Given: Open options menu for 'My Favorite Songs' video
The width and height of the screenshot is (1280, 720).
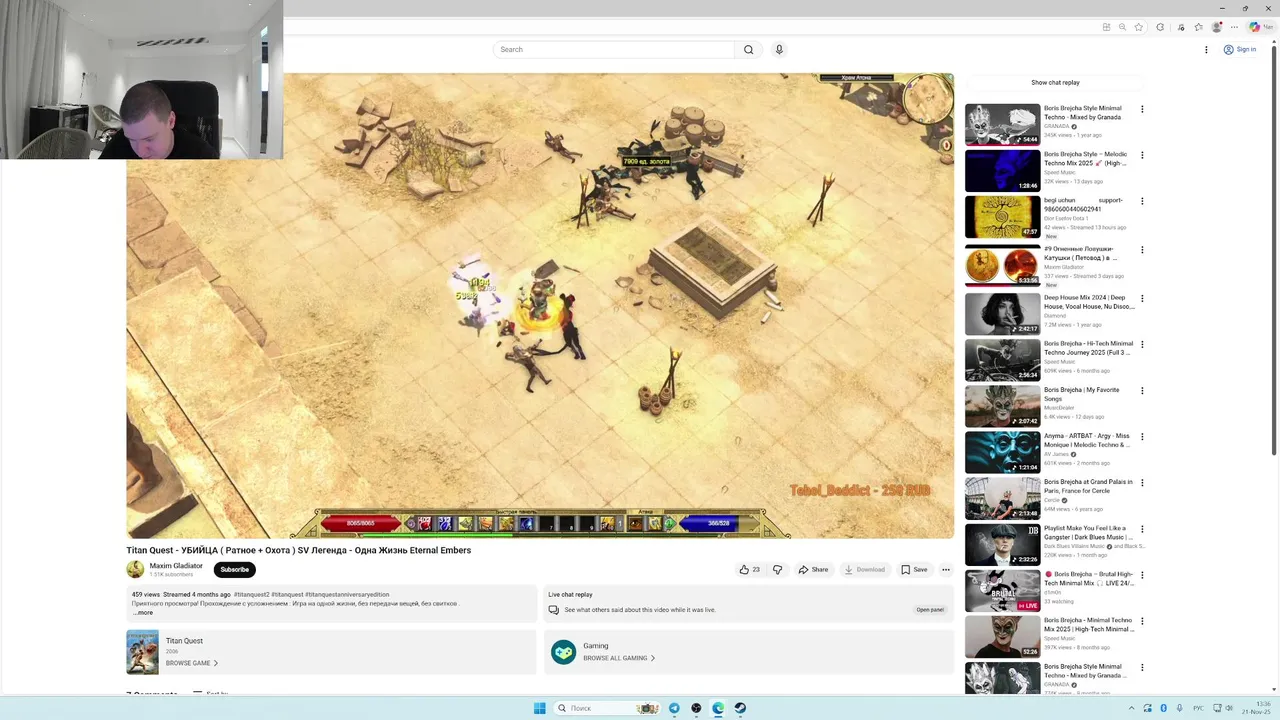Looking at the screenshot, I should pyautogui.click(x=1142, y=390).
